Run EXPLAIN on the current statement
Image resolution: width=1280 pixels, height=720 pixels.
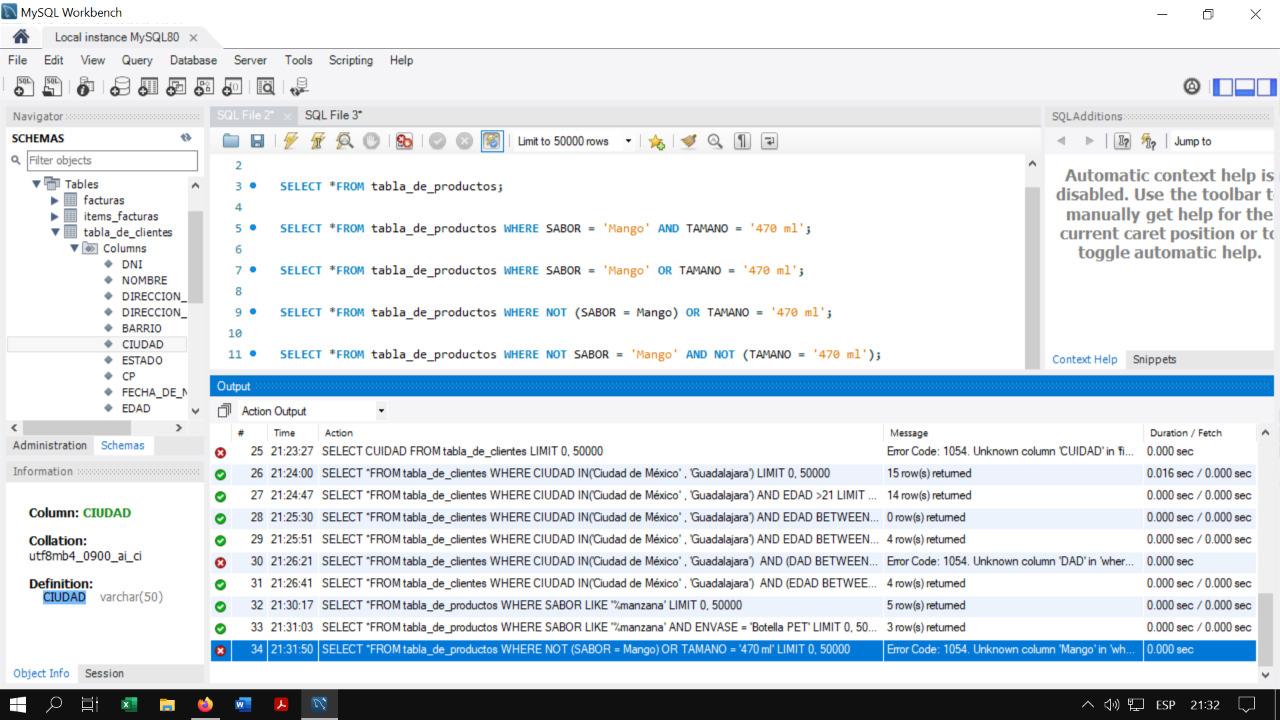(345, 141)
